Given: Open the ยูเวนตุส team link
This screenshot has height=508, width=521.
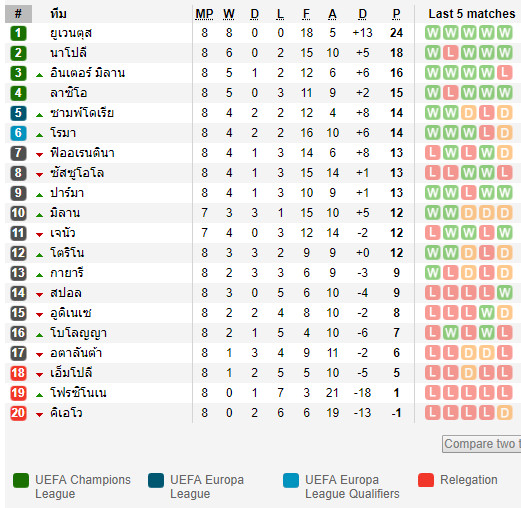Looking at the screenshot, I should [x=71, y=33].
